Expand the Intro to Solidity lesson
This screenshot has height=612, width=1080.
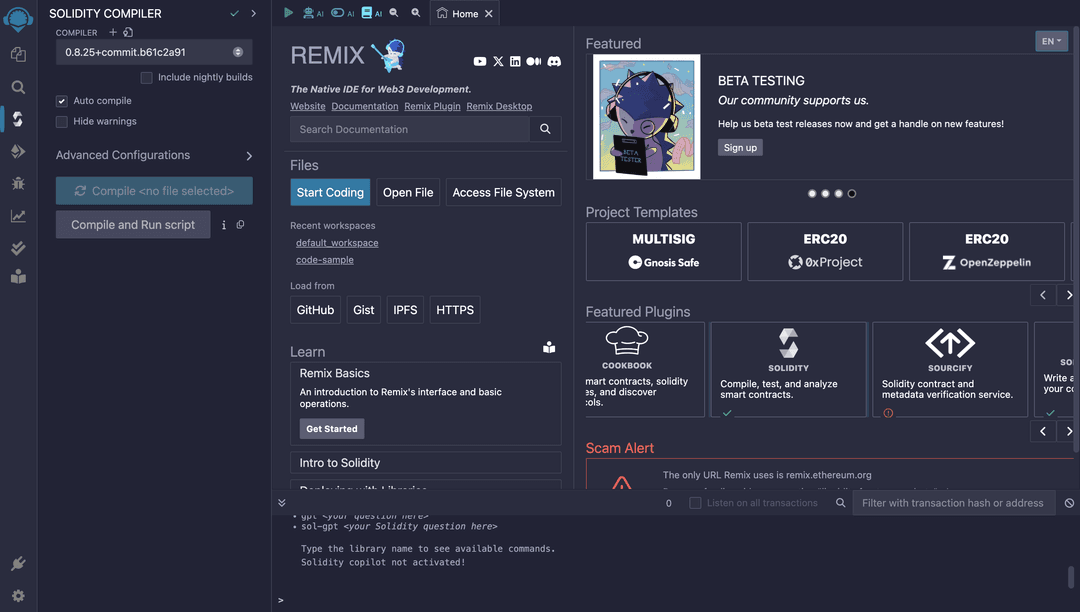pyautogui.click(x=426, y=463)
